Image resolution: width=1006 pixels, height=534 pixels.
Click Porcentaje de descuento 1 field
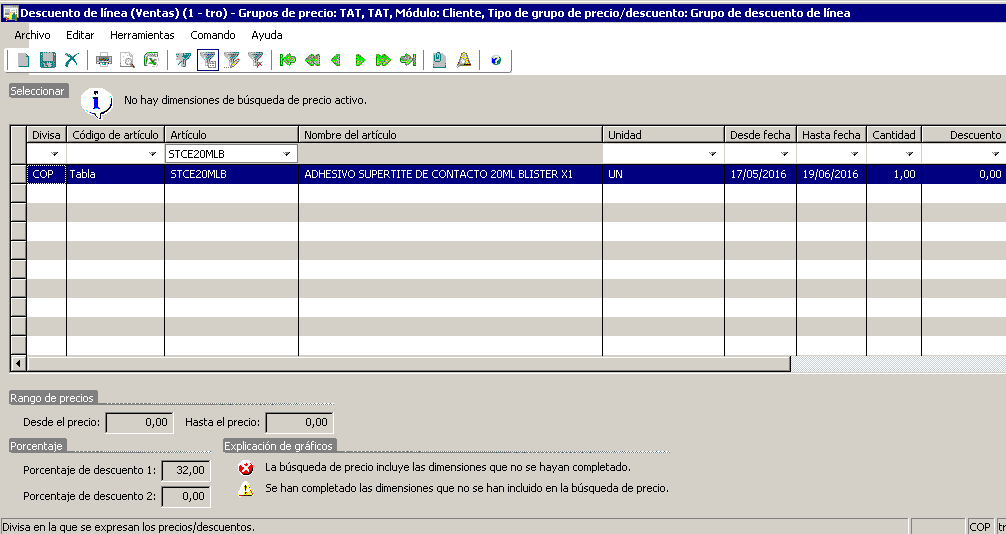pos(186,470)
